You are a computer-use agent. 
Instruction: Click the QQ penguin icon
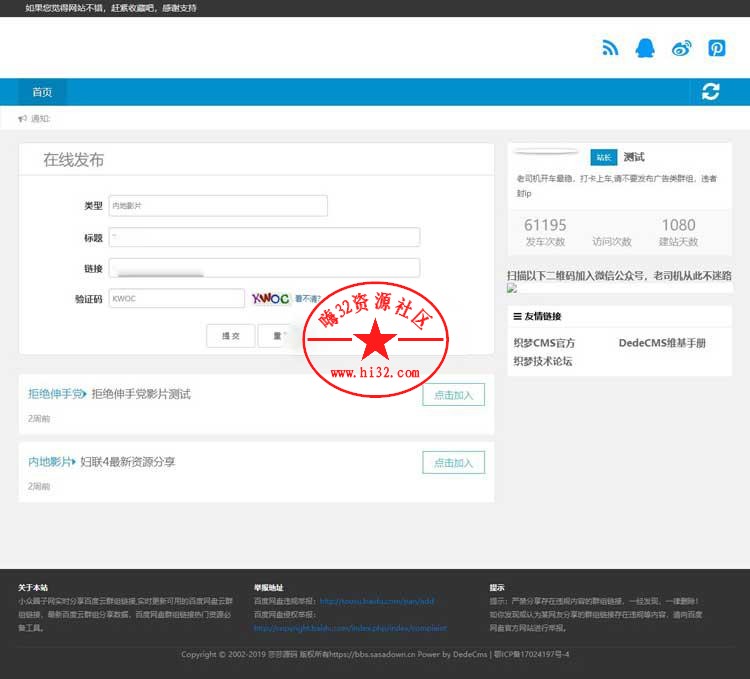click(x=645, y=48)
